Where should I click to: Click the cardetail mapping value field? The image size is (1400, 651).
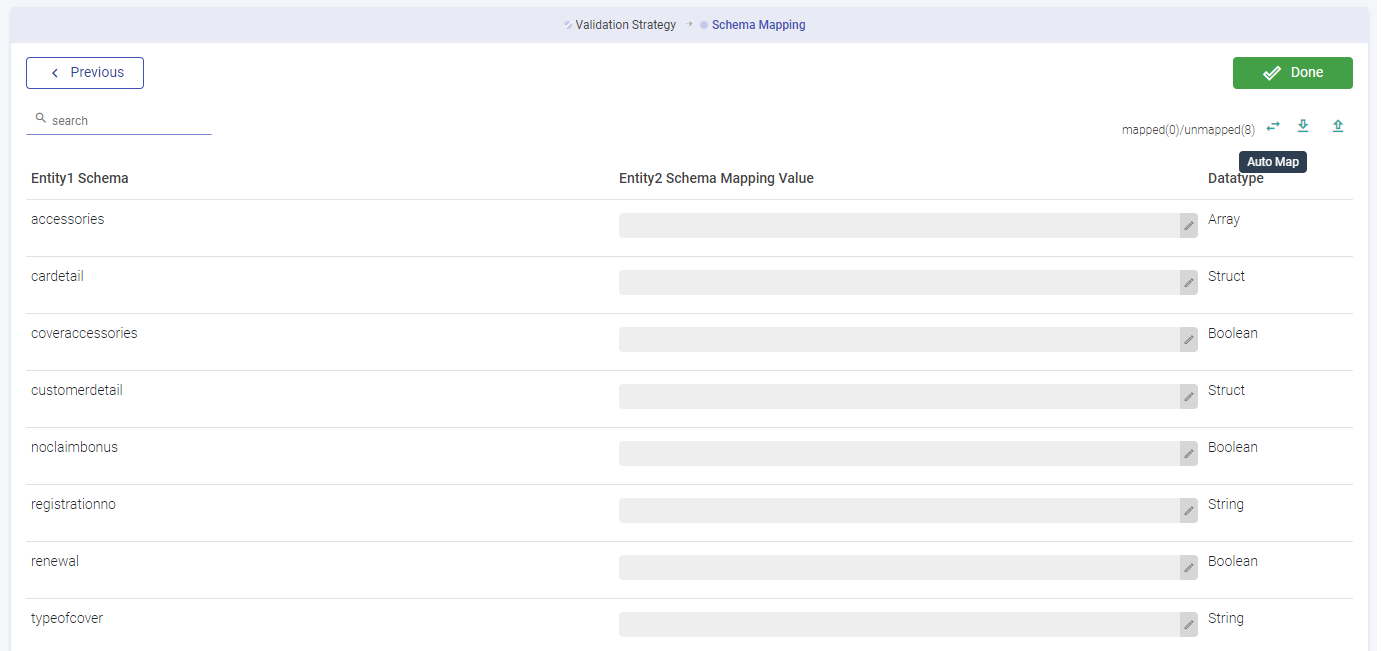pos(899,283)
